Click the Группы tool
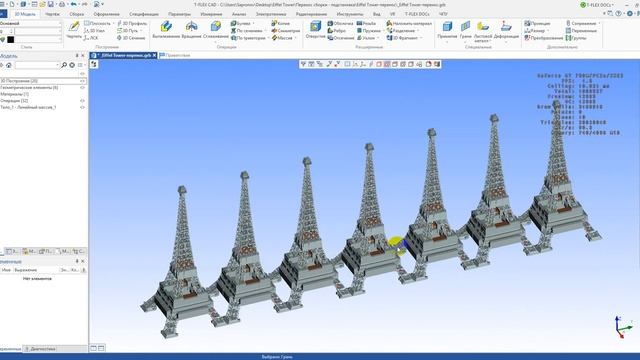Image resolution: width=640 pixels, height=360 pixels. (x=576, y=38)
